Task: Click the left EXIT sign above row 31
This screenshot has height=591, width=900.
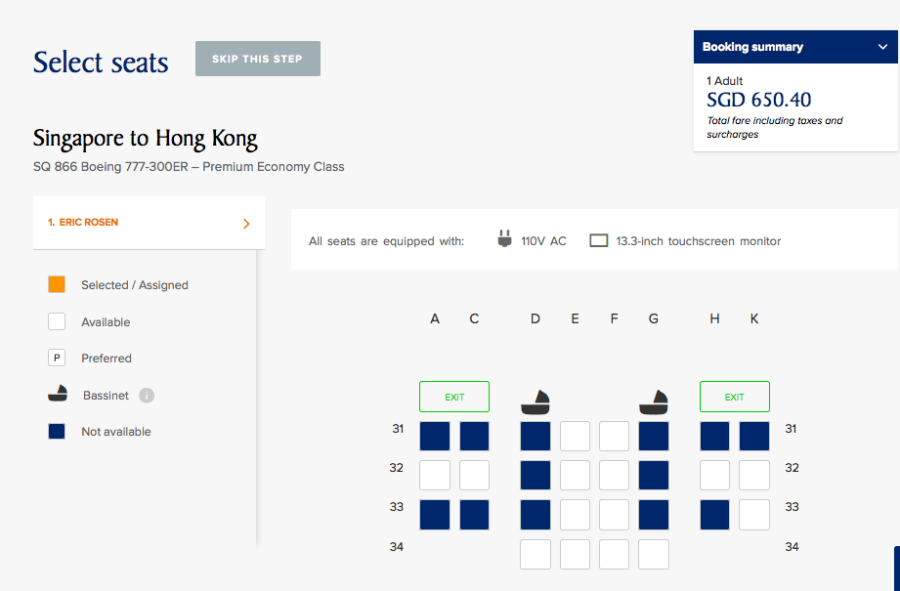Action: [x=454, y=397]
